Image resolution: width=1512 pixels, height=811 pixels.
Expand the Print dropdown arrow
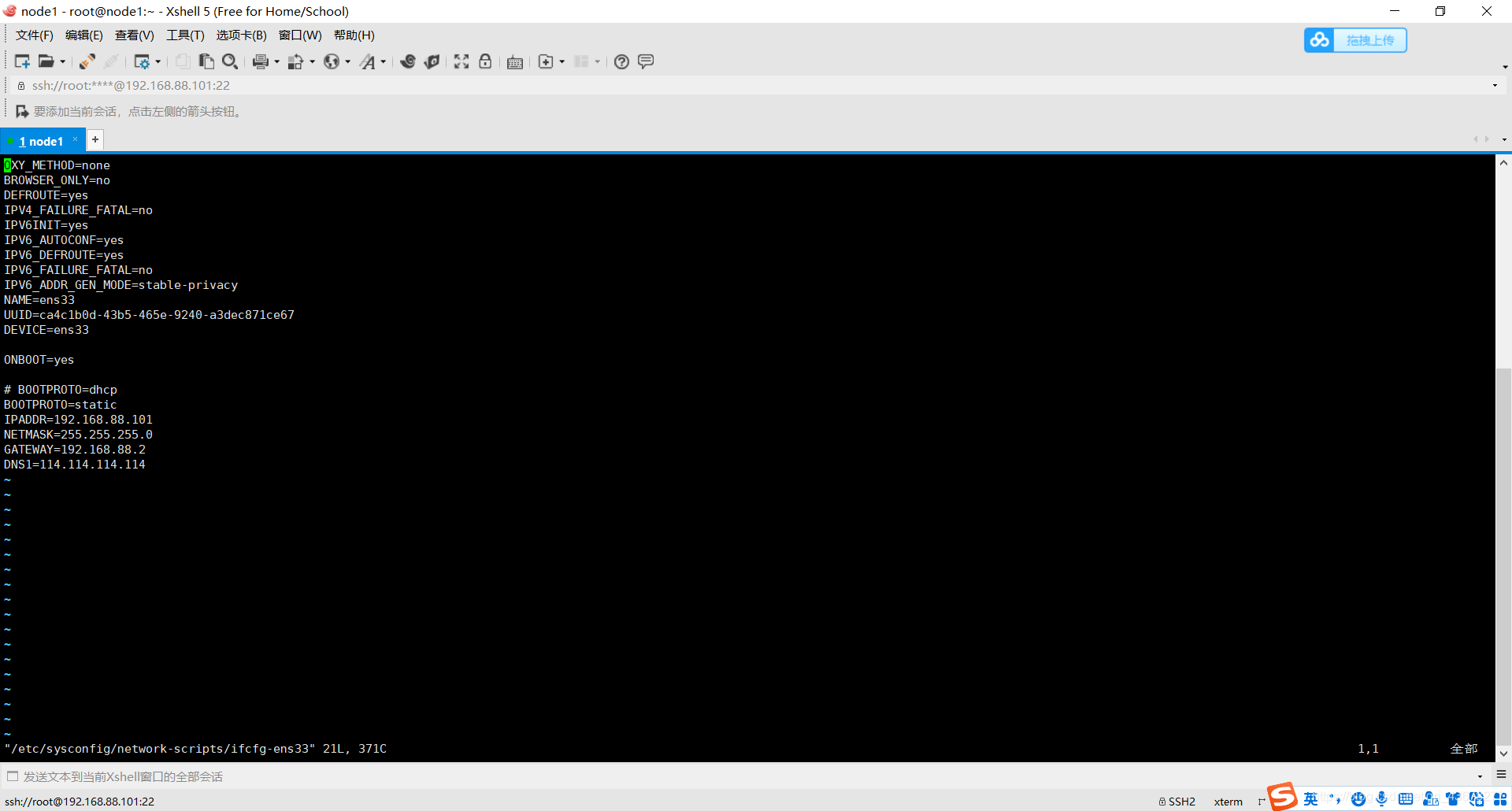tap(277, 61)
